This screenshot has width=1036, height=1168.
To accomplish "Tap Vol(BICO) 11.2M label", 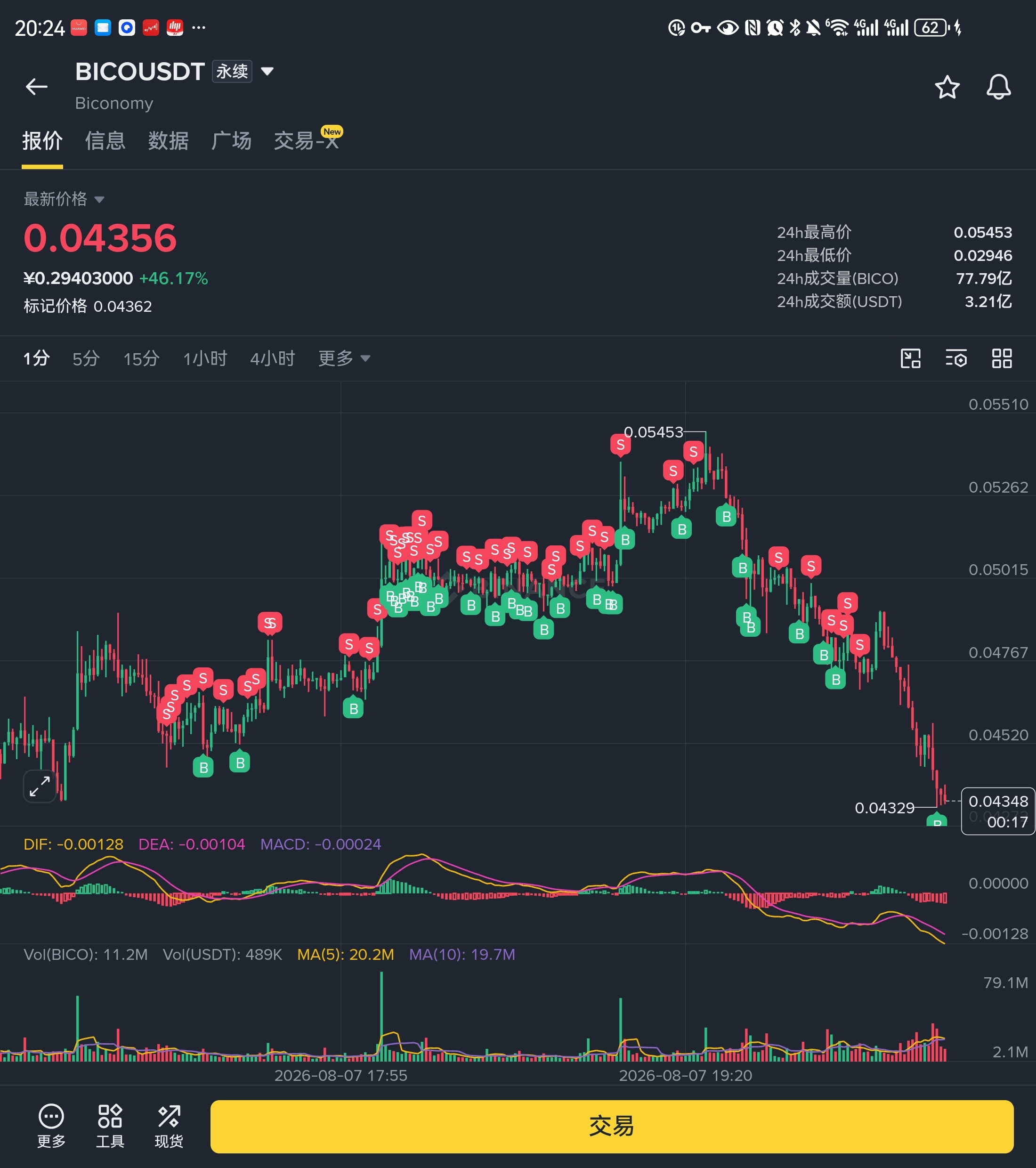I will pyautogui.click(x=85, y=954).
